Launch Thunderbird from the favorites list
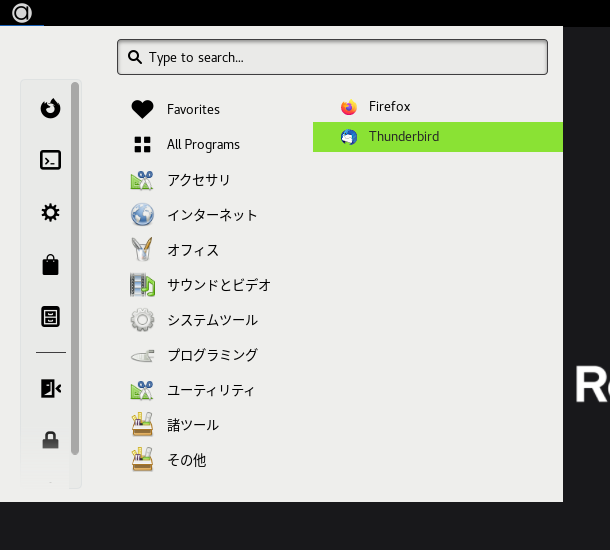This screenshot has height=550, width=610. tap(438, 137)
